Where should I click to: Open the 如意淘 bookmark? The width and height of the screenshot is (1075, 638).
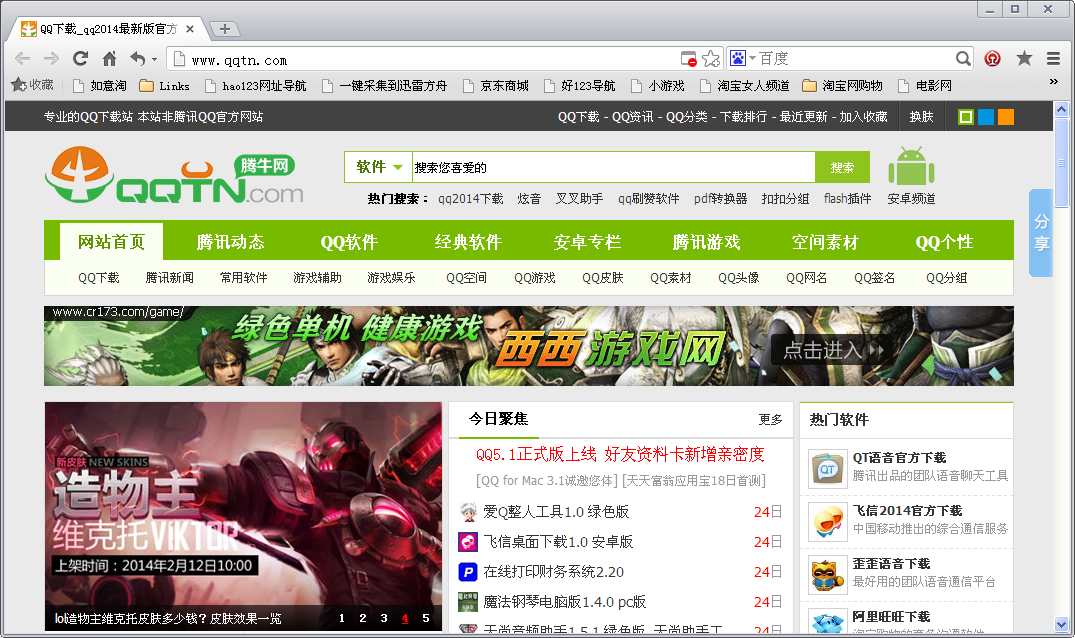pos(100,86)
